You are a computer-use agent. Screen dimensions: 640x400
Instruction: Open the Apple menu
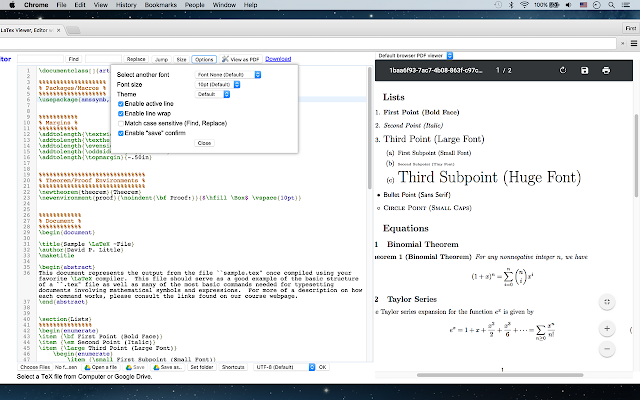(x=12, y=5)
